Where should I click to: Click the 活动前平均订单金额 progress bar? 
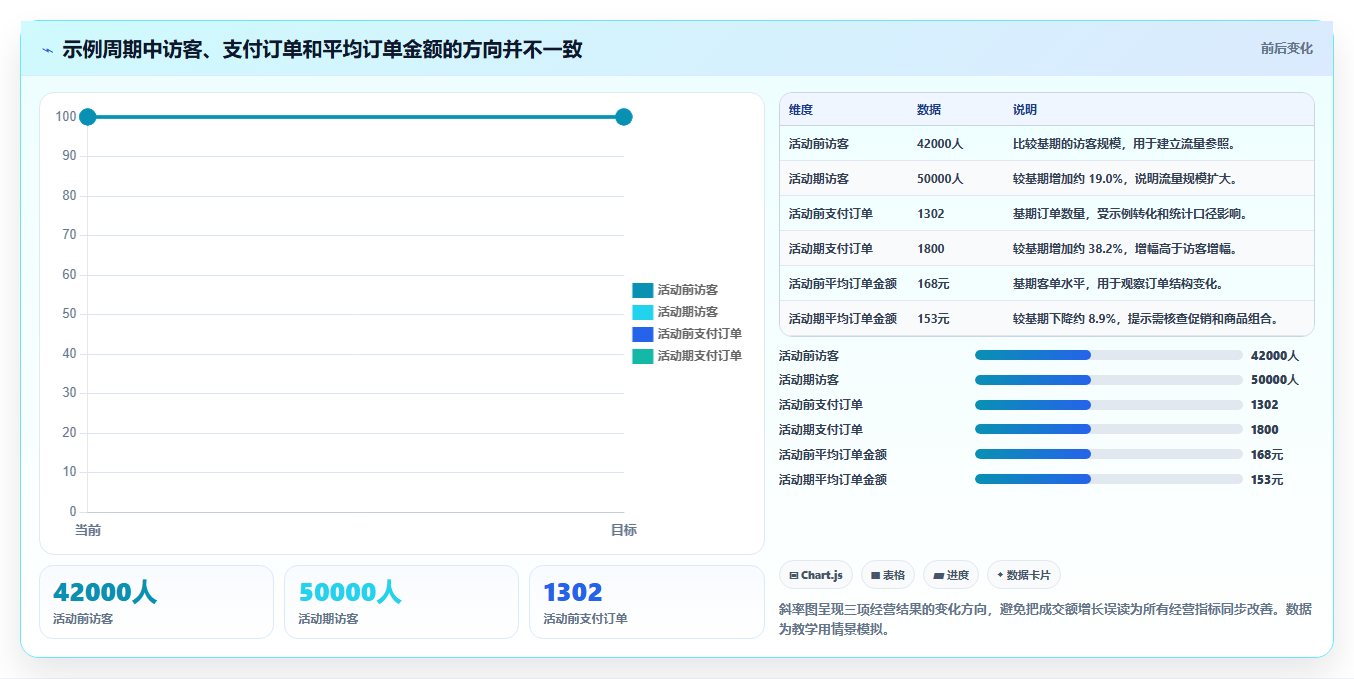tap(1109, 454)
